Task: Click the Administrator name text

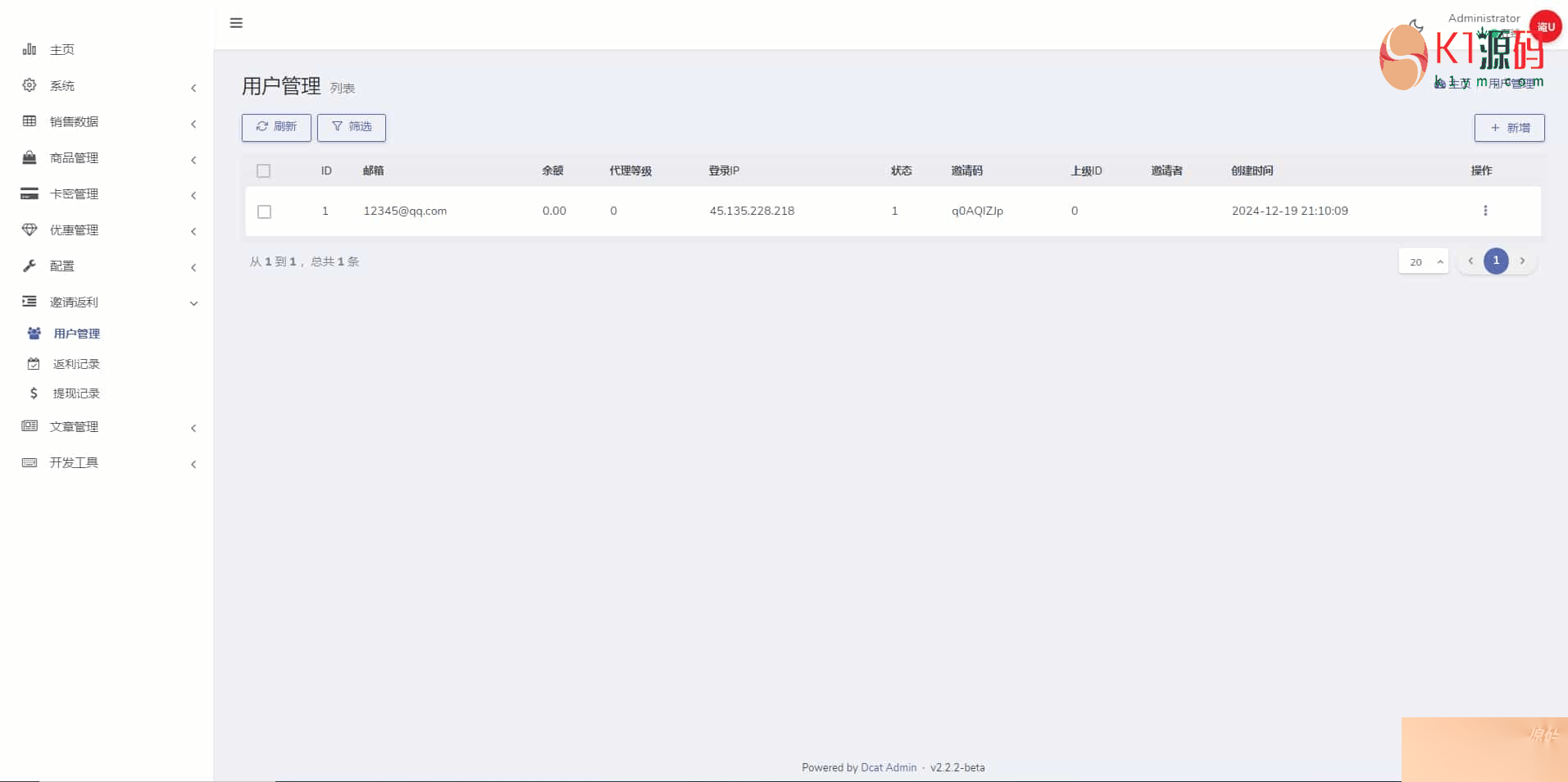Action: [1484, 18]
